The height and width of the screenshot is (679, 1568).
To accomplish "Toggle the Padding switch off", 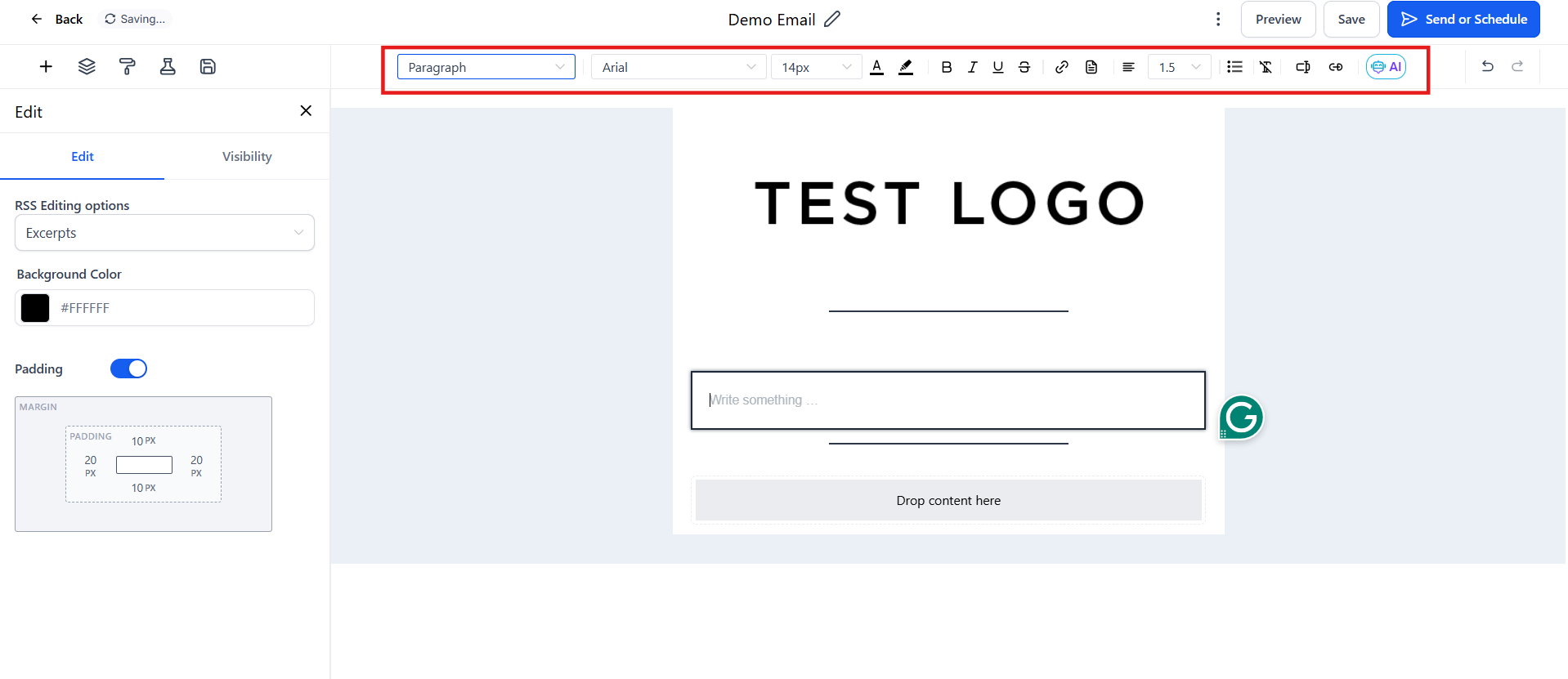I will [x=128, y=369].
